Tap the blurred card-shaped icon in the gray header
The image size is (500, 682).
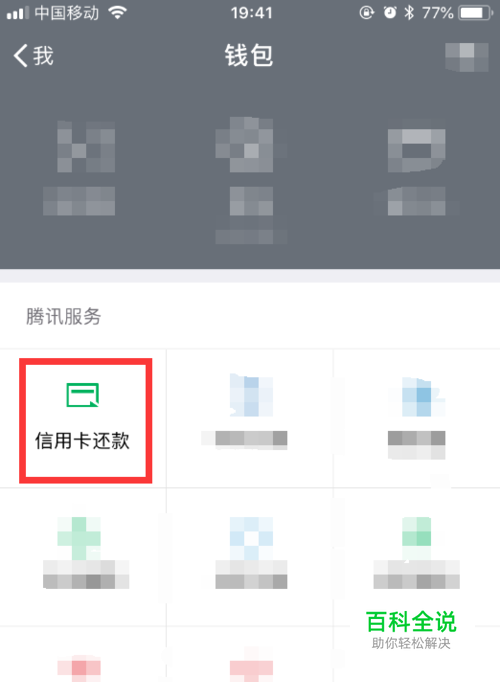click(417, 170)
